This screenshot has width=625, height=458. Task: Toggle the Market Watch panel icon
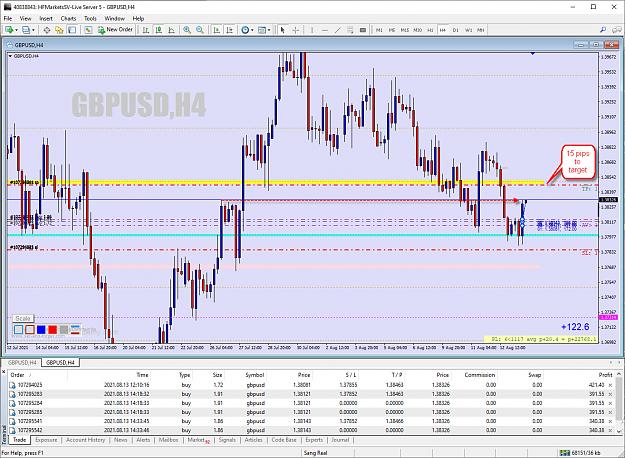(x=47, y=30)
